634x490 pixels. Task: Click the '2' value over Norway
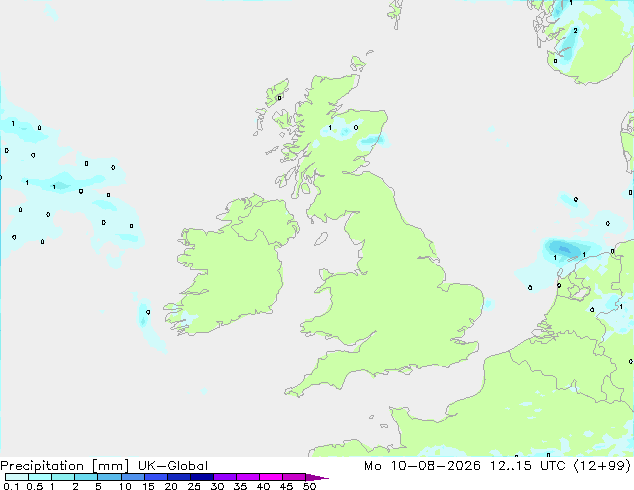(x=575, y=30)
